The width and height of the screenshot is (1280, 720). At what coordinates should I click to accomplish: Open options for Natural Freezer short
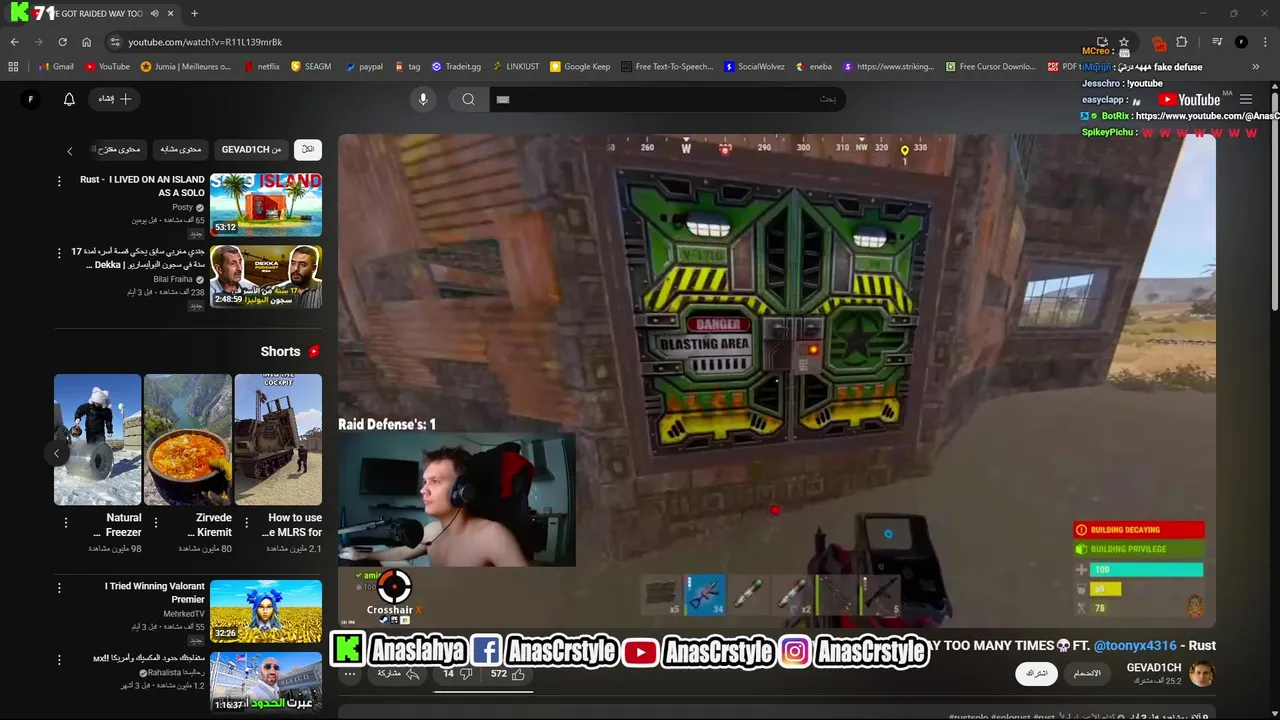click(66, 523)
